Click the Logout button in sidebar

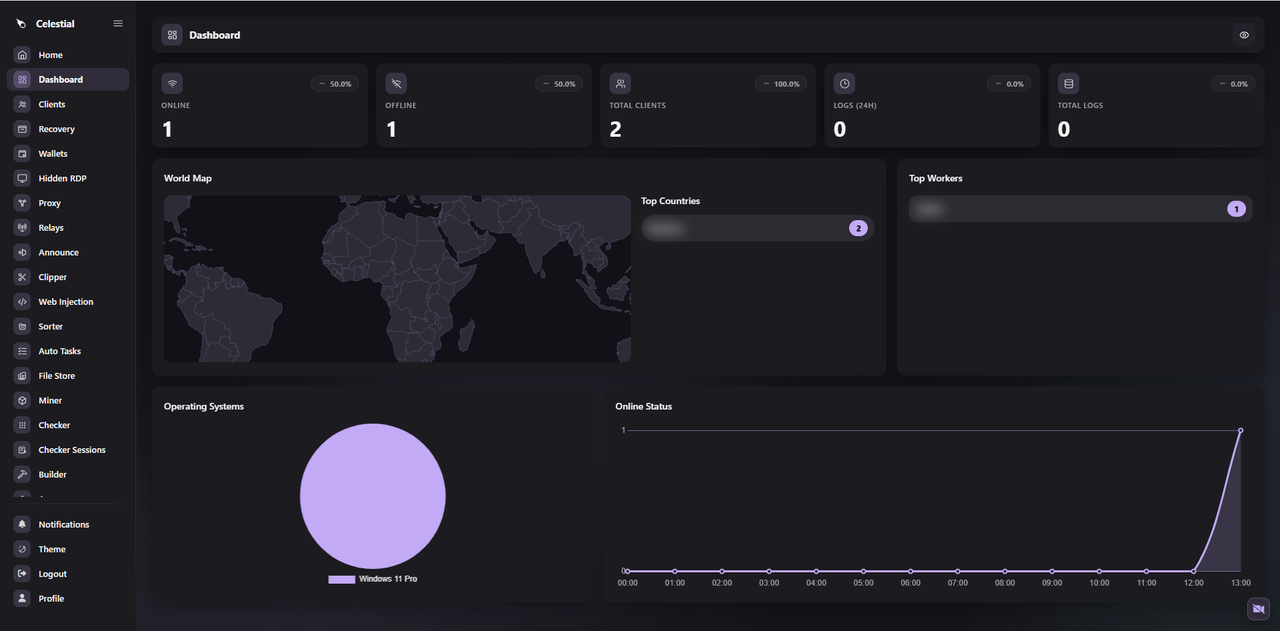click(x=68, y=574)
